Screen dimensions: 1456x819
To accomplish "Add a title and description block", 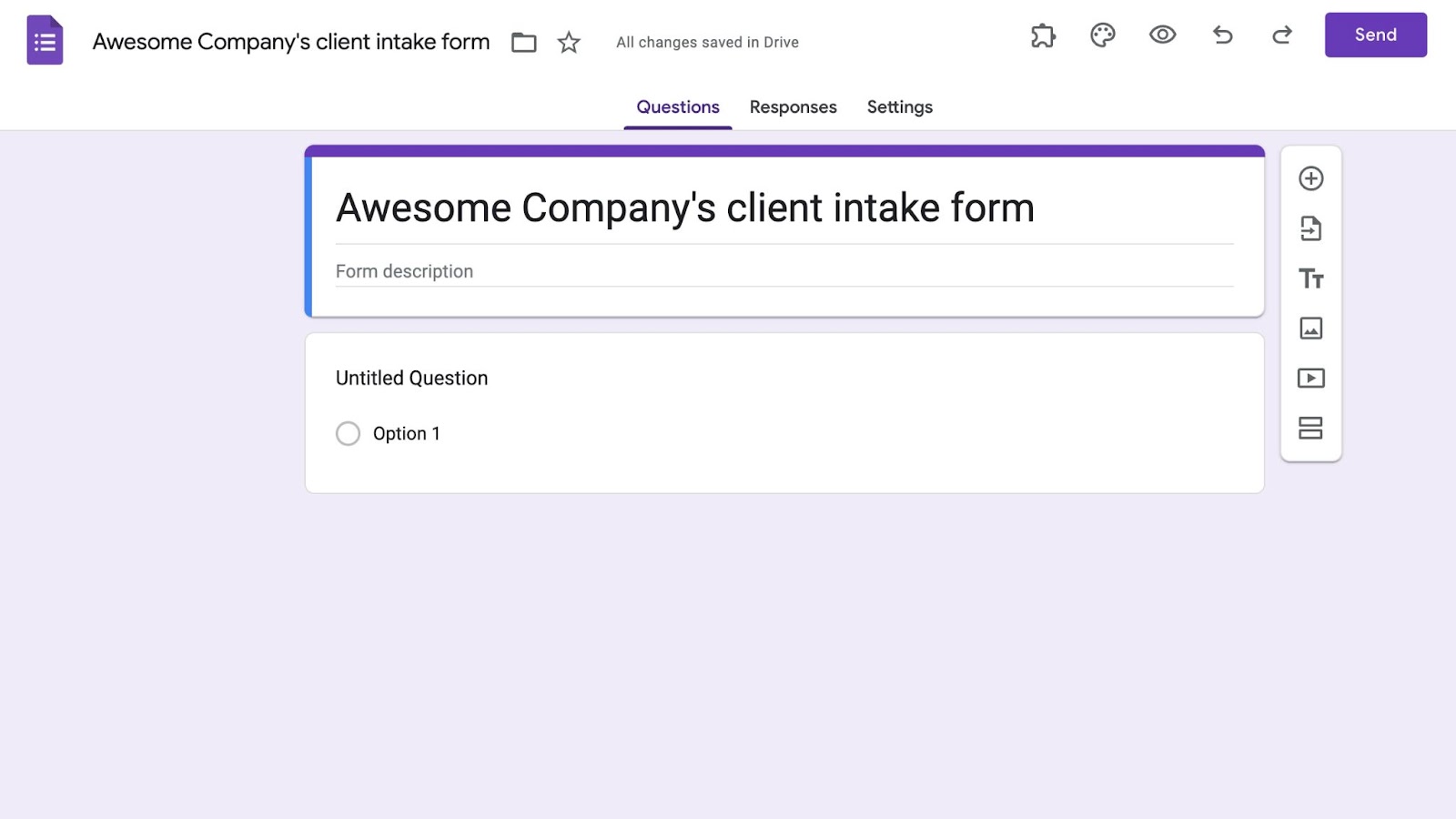I will coord(1310,278).
